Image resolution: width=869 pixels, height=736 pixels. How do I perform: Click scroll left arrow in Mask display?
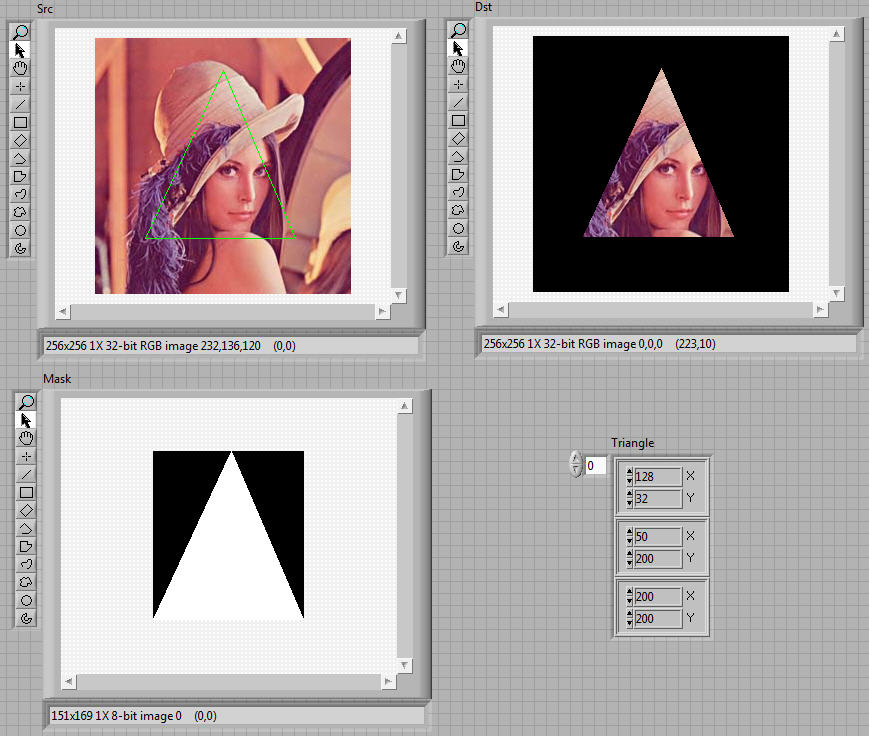click(x=69, y=682)
